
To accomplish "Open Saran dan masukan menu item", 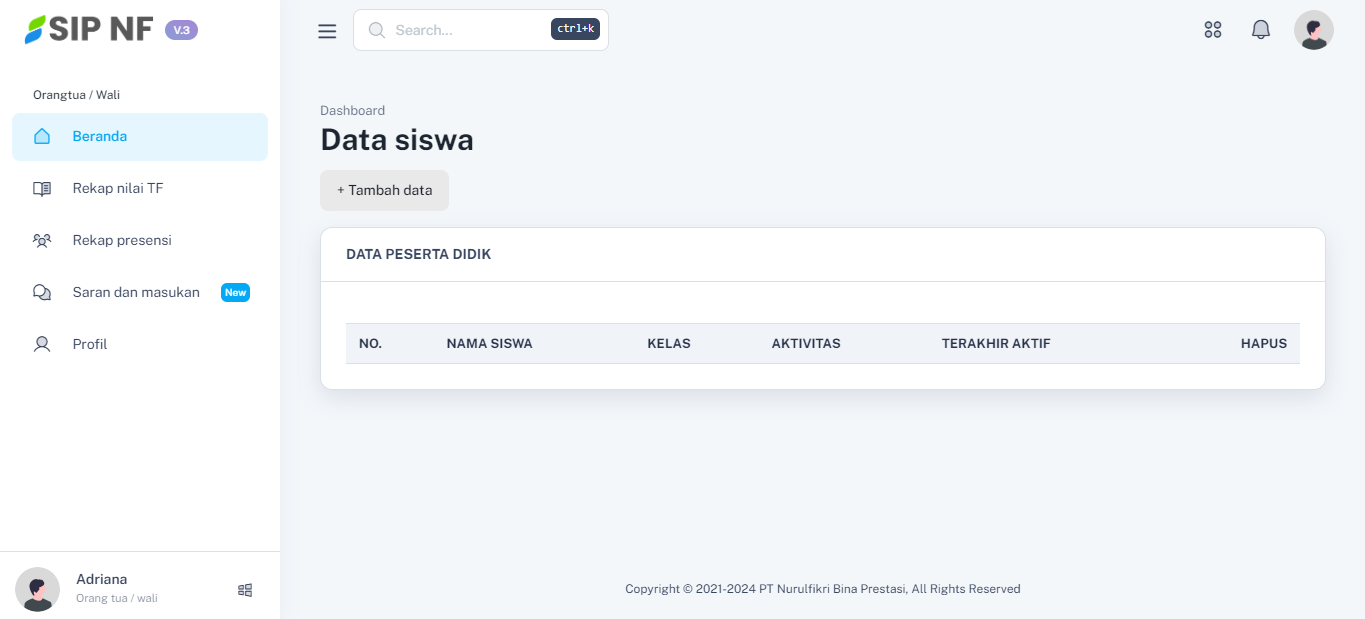I will (x=136, y=293).
